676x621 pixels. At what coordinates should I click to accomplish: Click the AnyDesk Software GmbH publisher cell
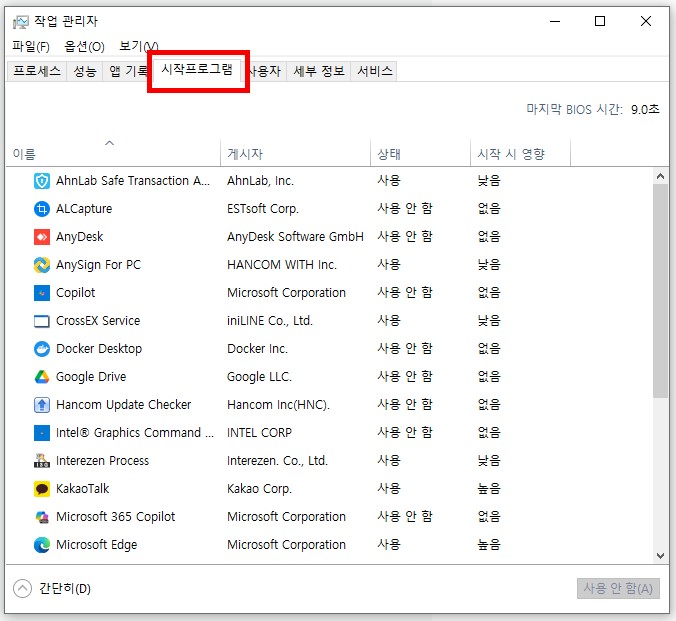coord(295,237)
